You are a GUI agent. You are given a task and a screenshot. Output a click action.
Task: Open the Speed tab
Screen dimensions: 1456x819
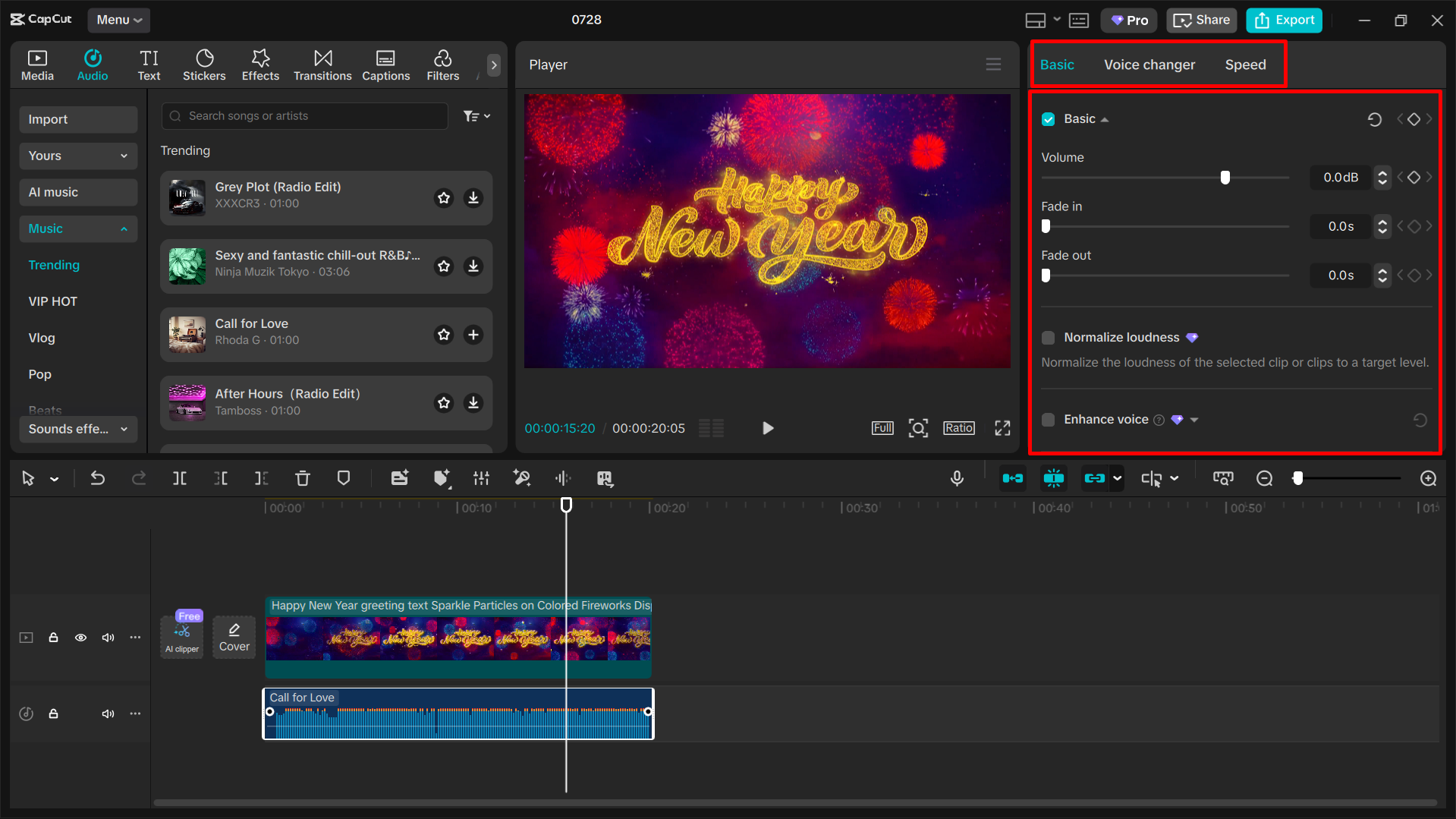click(1245, 65)
